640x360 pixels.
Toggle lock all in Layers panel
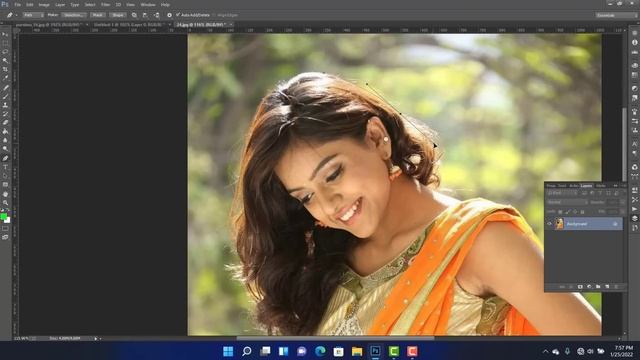pos(582,212)
